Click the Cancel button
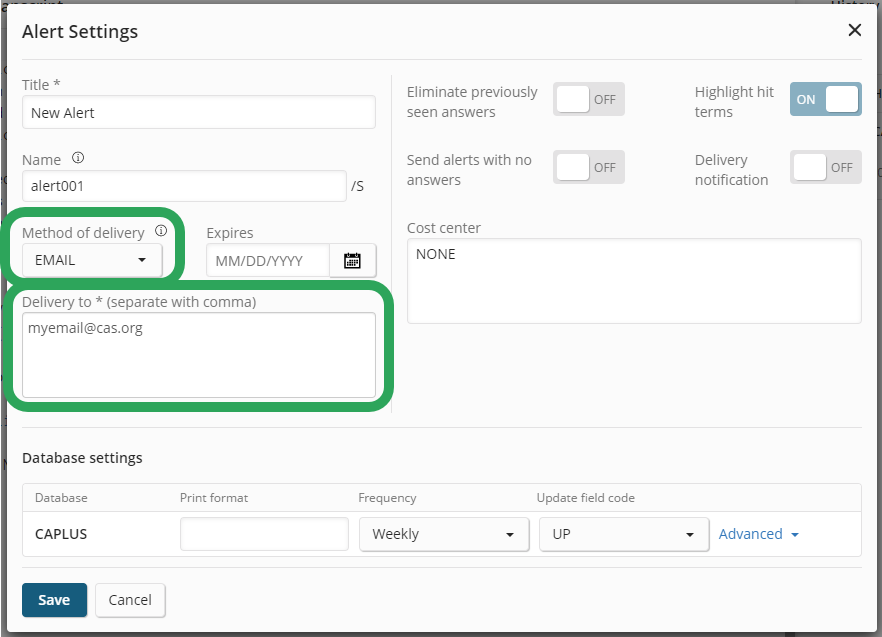 (x=130, y=600)
